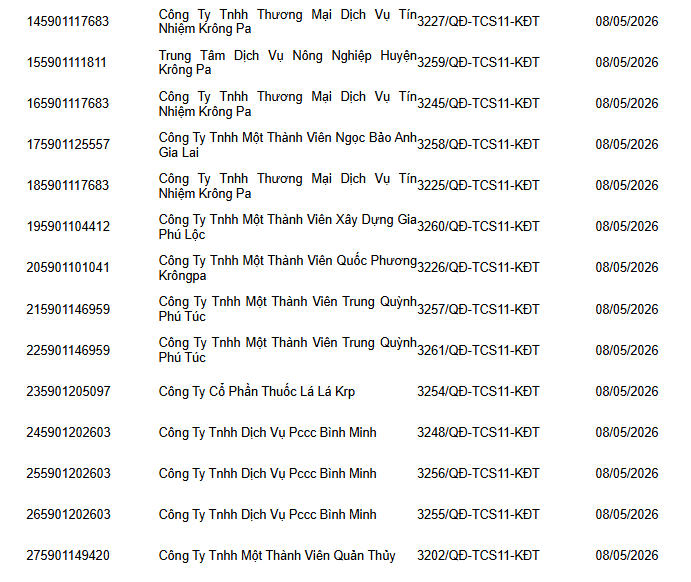This screenshot has width=691, height=582.
Task: Click decision number 3259/QĐ-TCS11-KĐT
Action: pyautogui.click(x=478, y=63)
